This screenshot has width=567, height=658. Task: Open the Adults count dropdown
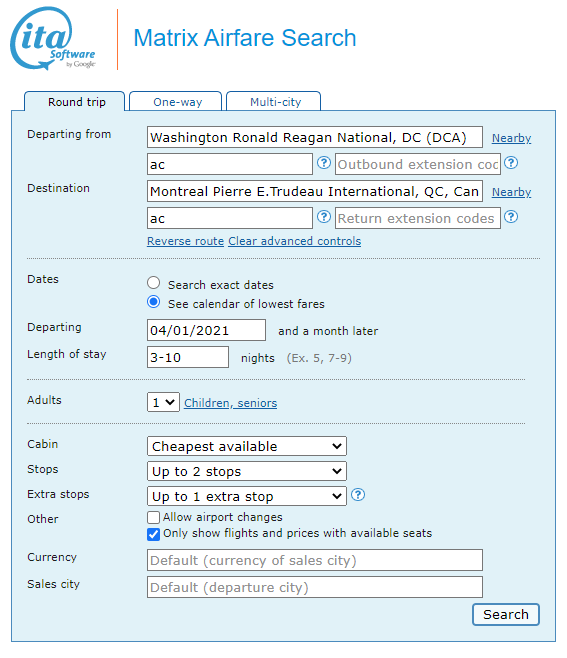click(x=163, y=402)
